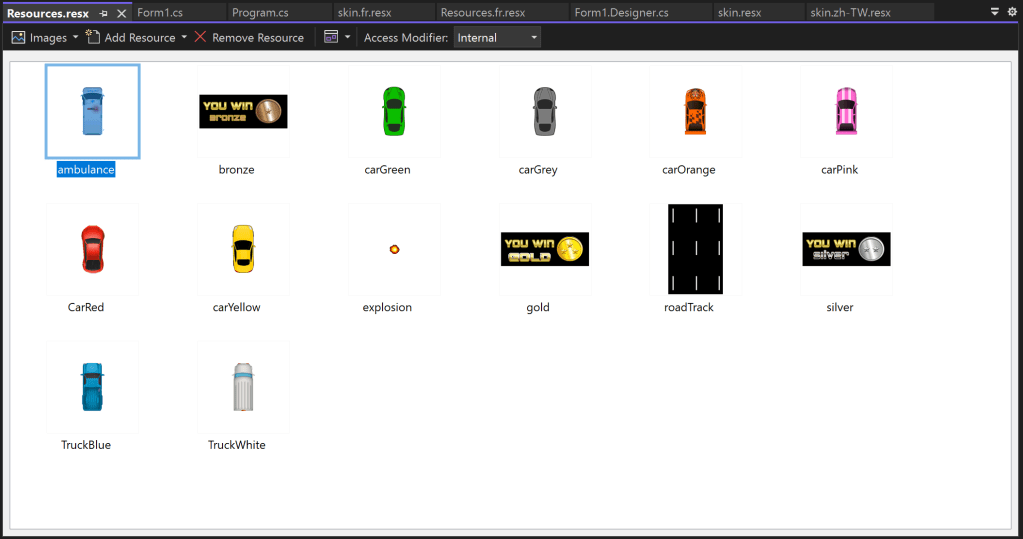Click Remove Resource
Screen dimensions: 1023x539
tap(249, 37)
